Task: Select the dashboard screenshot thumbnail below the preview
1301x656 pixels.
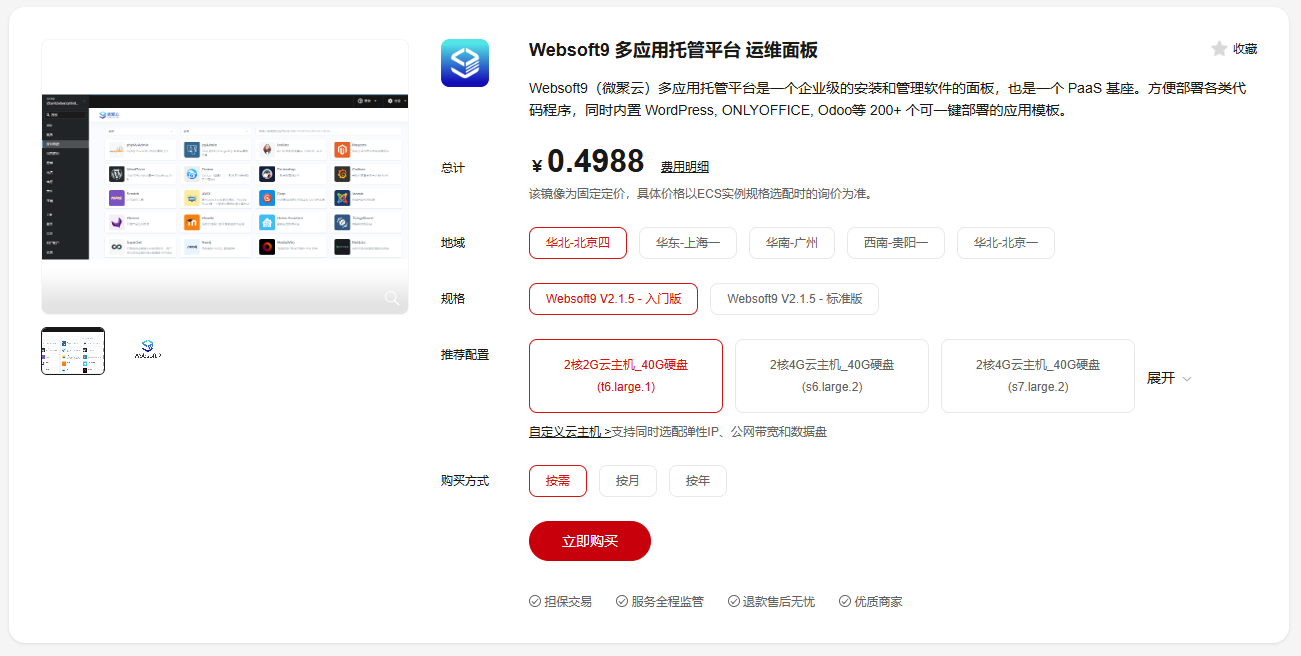Action: tap(72, 351)
